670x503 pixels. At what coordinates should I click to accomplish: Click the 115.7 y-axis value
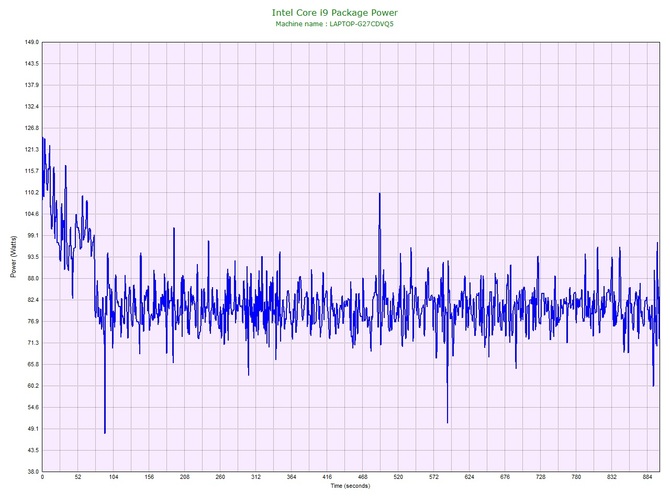32,171
